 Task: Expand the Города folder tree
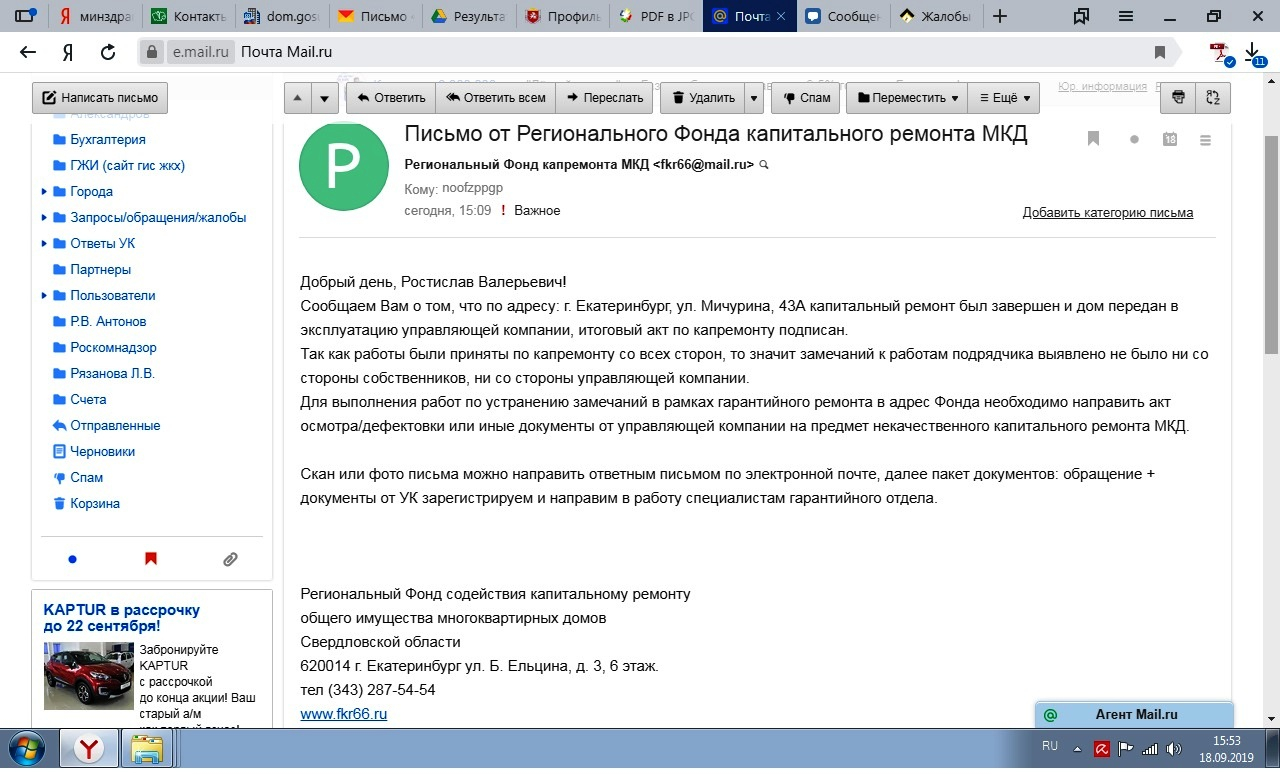pos(44,192)
